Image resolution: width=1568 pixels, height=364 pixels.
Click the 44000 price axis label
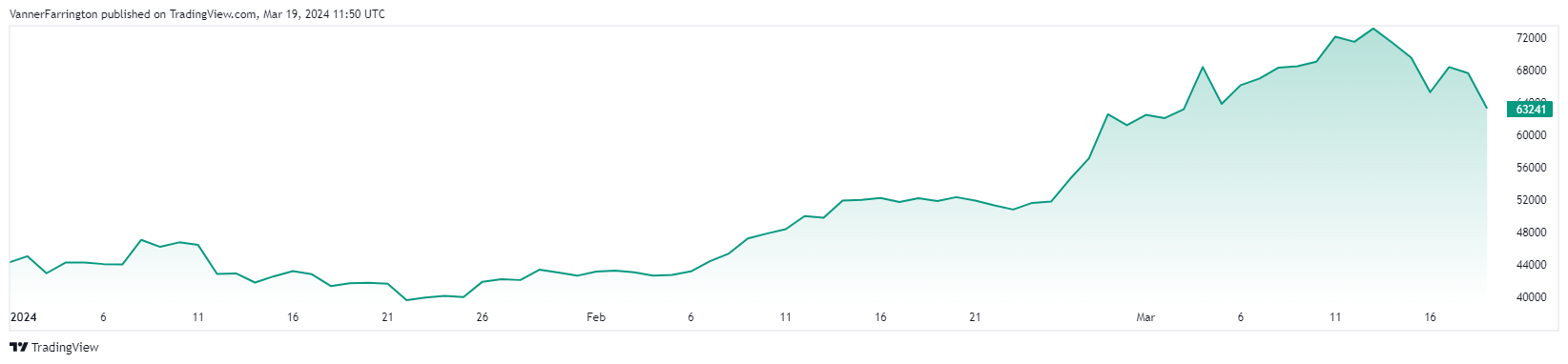[1531, 265]
